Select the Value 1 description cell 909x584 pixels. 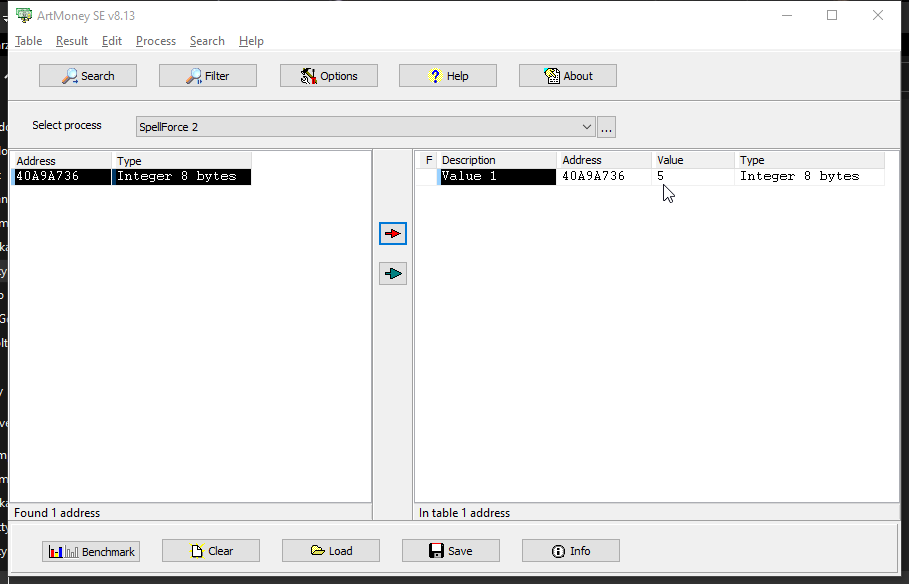497,176
